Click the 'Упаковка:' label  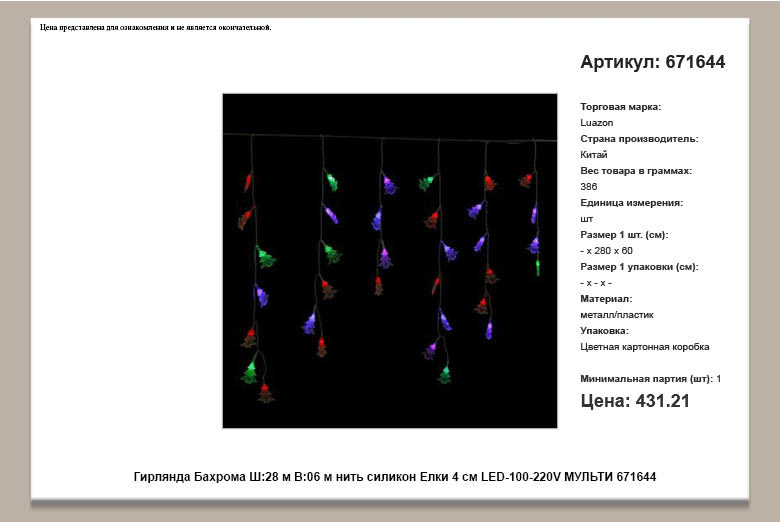604,331
